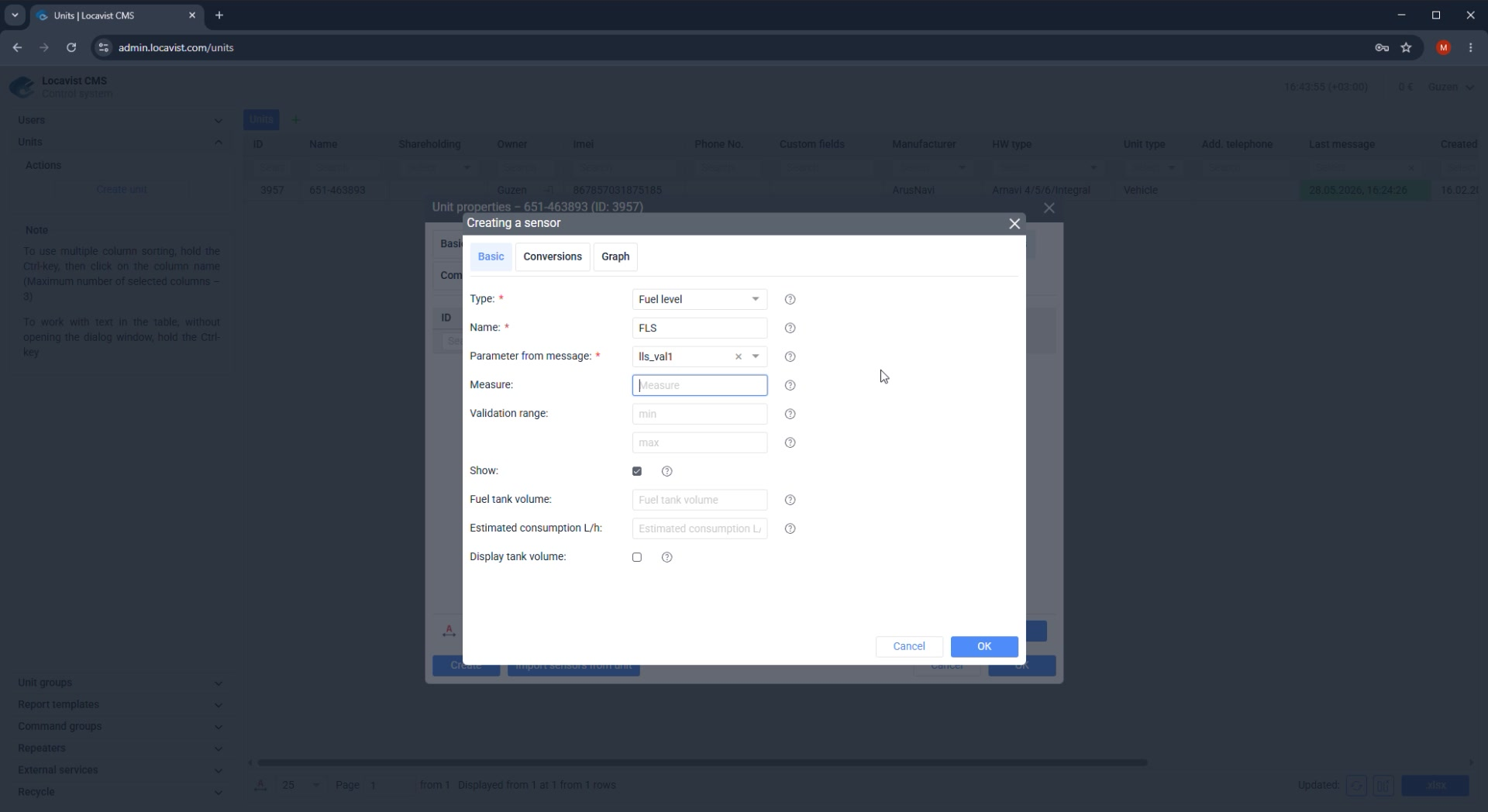Go back in browser history
This screenshot has height=812, width=1488.
point(17,47)
